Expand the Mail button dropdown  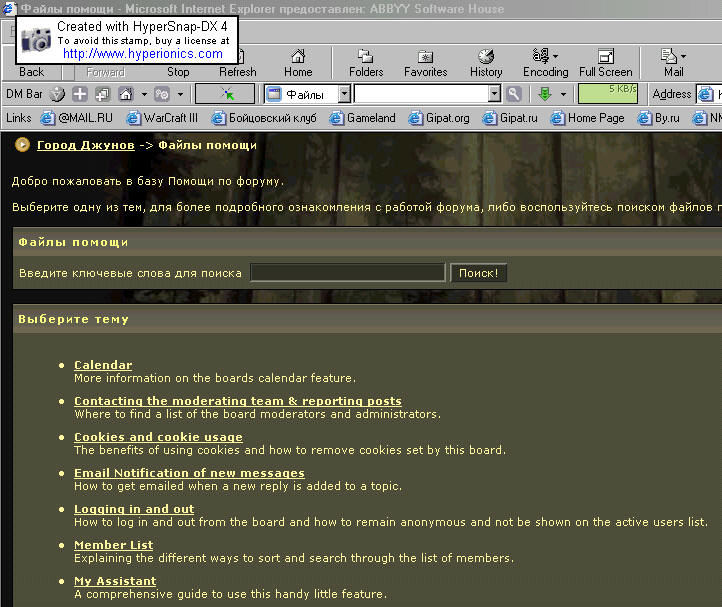[684, 56]
